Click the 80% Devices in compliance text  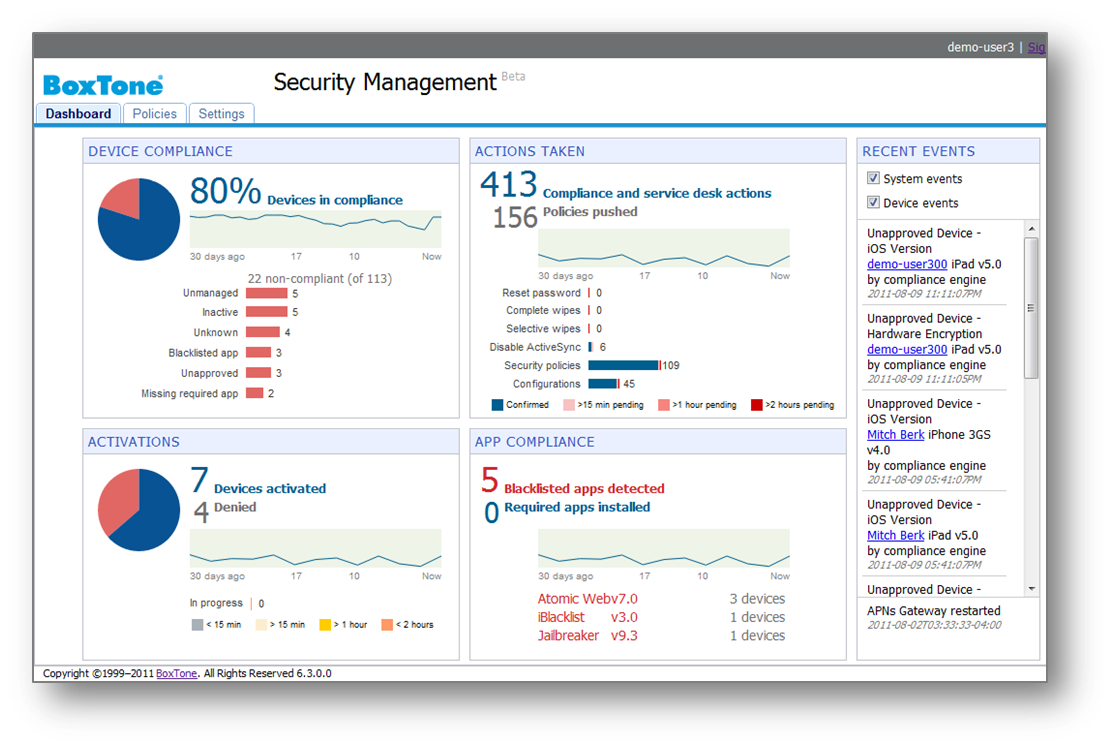pos(296,192)
